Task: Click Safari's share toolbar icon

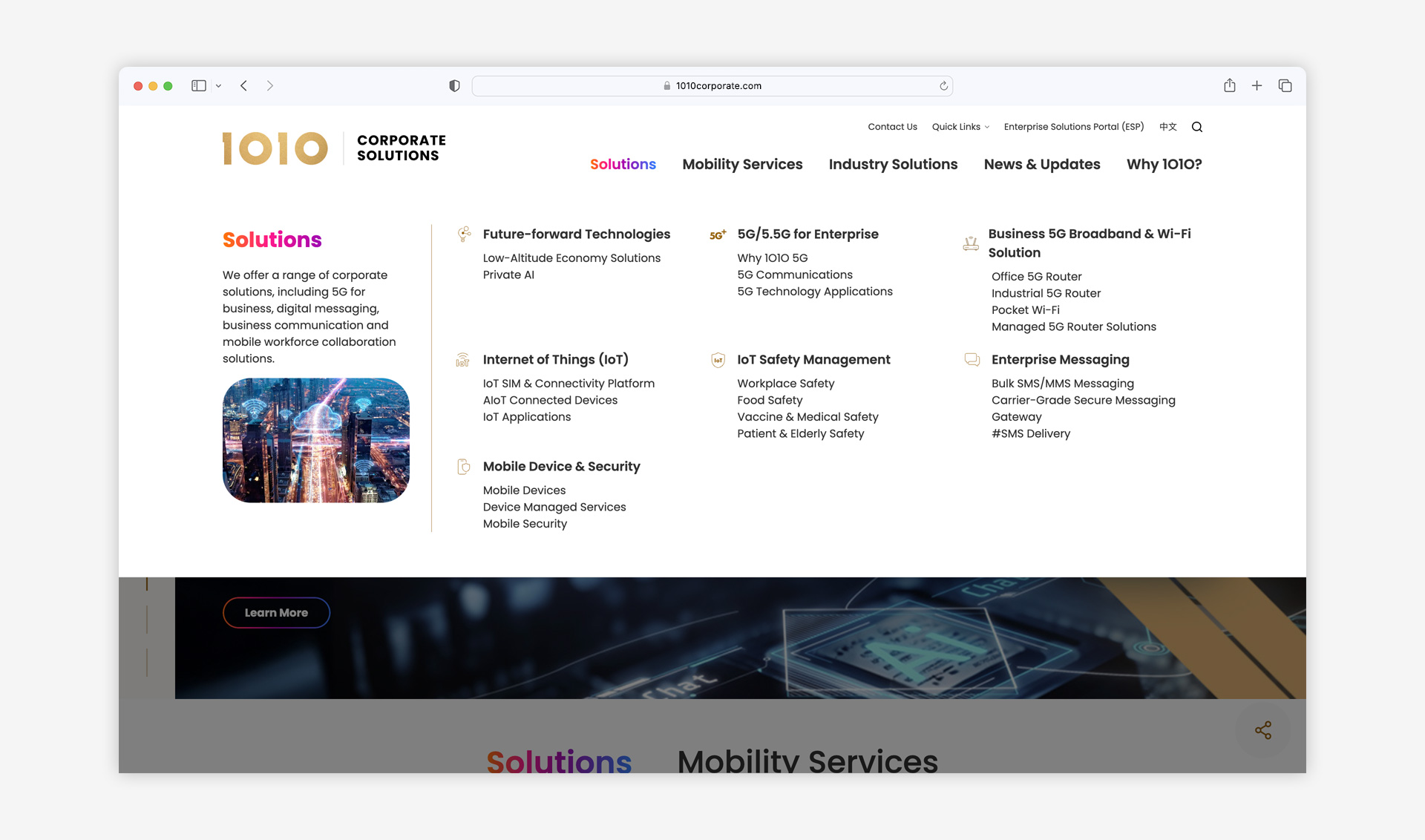Action: pos(1229,86)
